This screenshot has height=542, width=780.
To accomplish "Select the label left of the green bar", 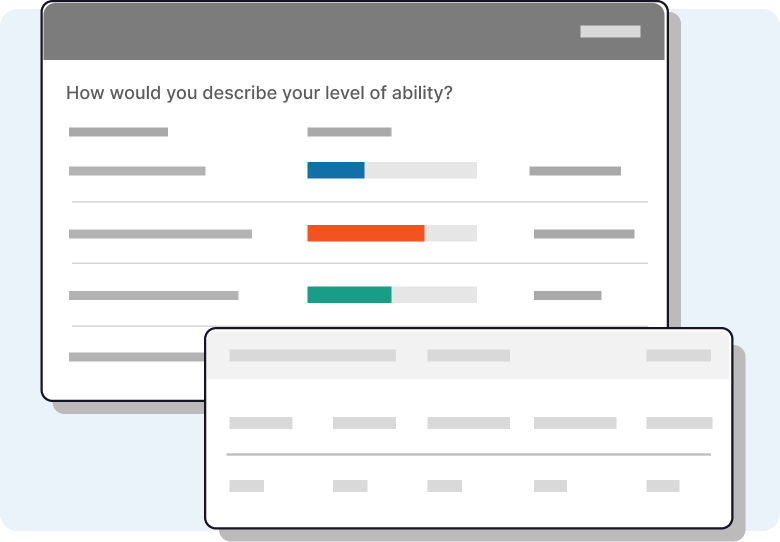I will (154, 295).
